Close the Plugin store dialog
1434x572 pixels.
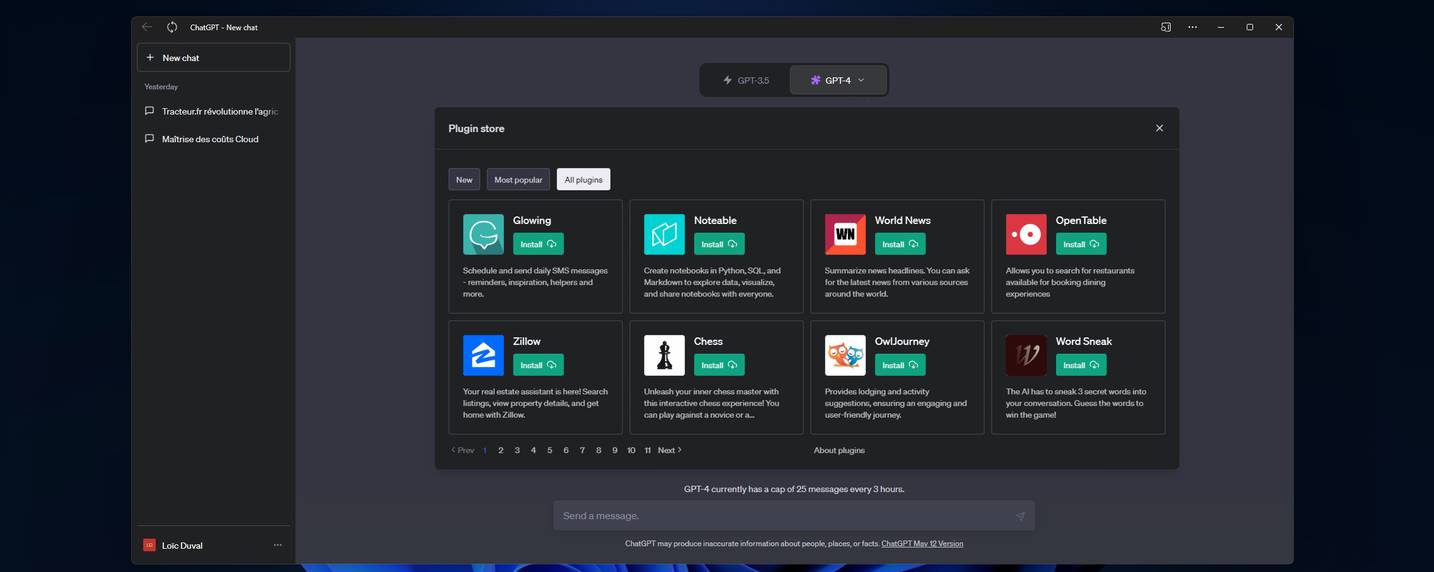[1159, 128]
